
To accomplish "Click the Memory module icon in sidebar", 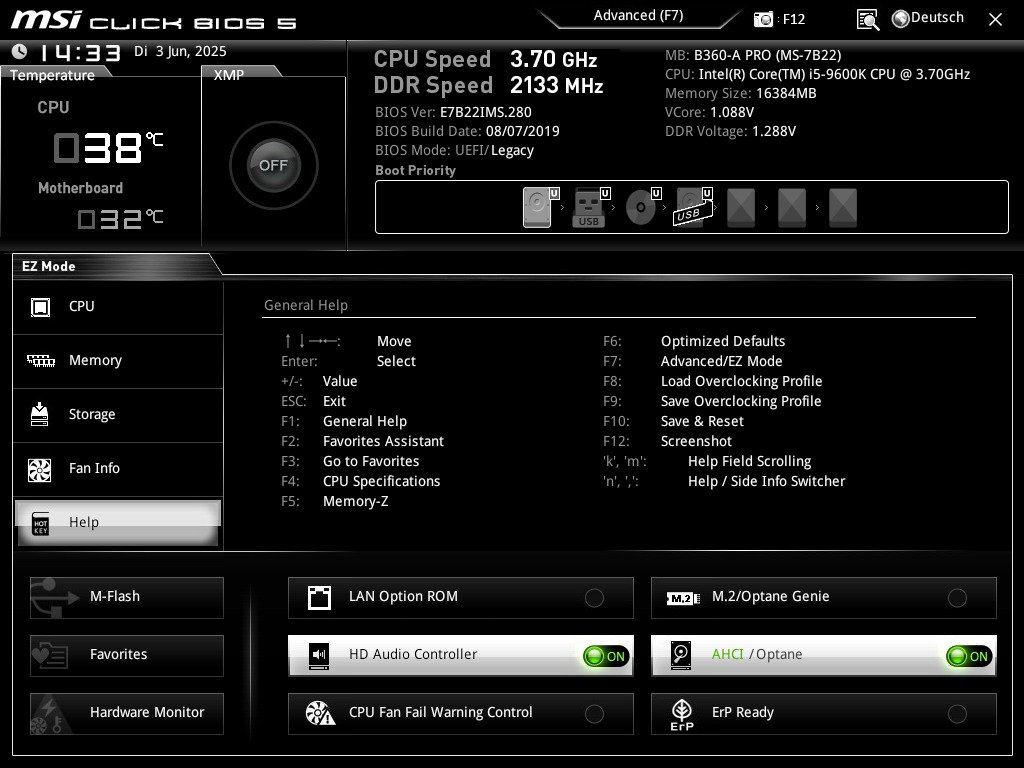I will [x=40, y=360].
